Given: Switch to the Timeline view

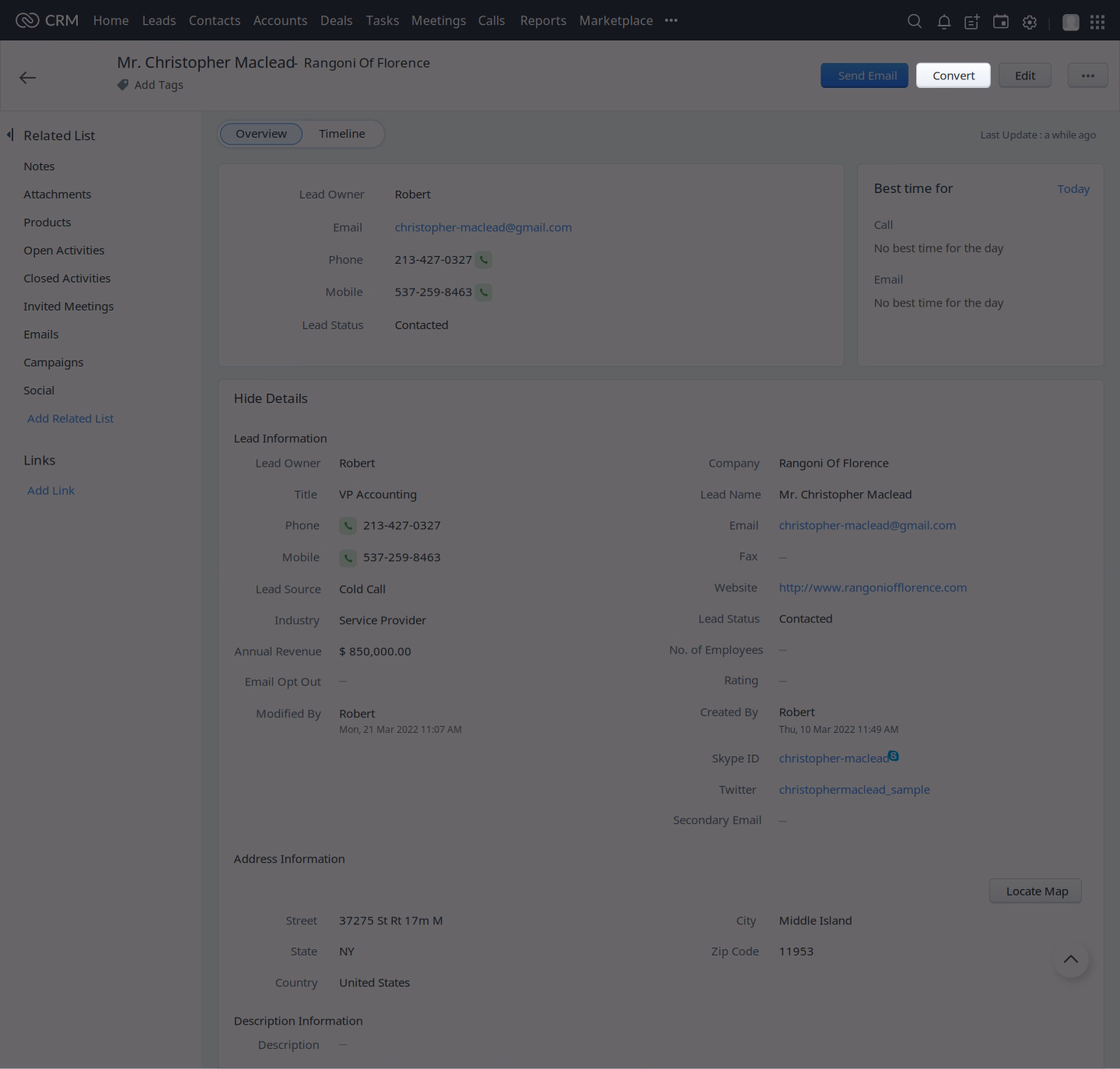Looking at the screenshot, I should click(x=341, y=134).
